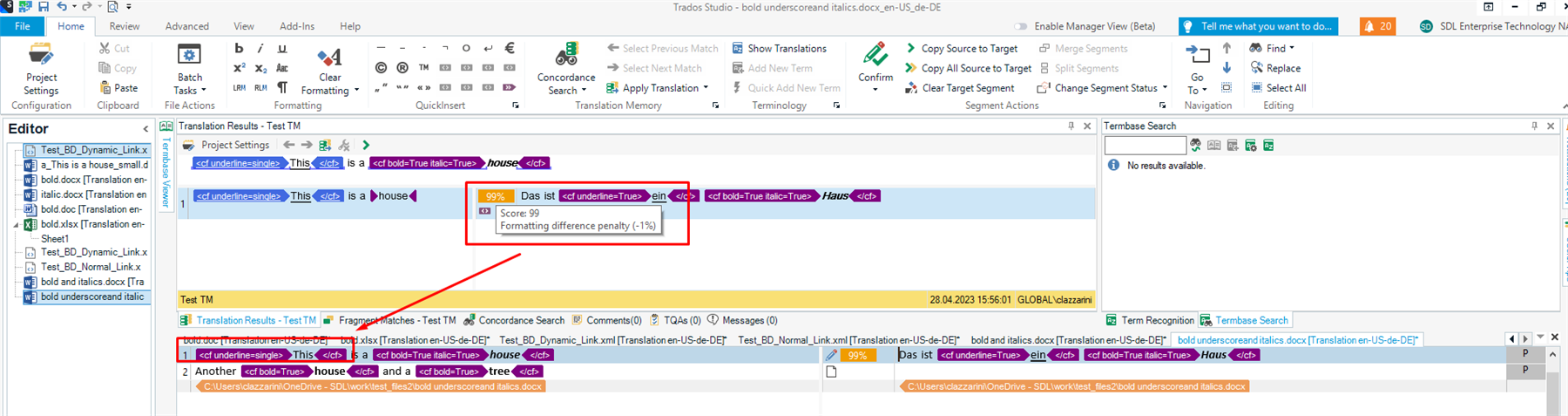Click Clear Target Segment

coord(960,88)
